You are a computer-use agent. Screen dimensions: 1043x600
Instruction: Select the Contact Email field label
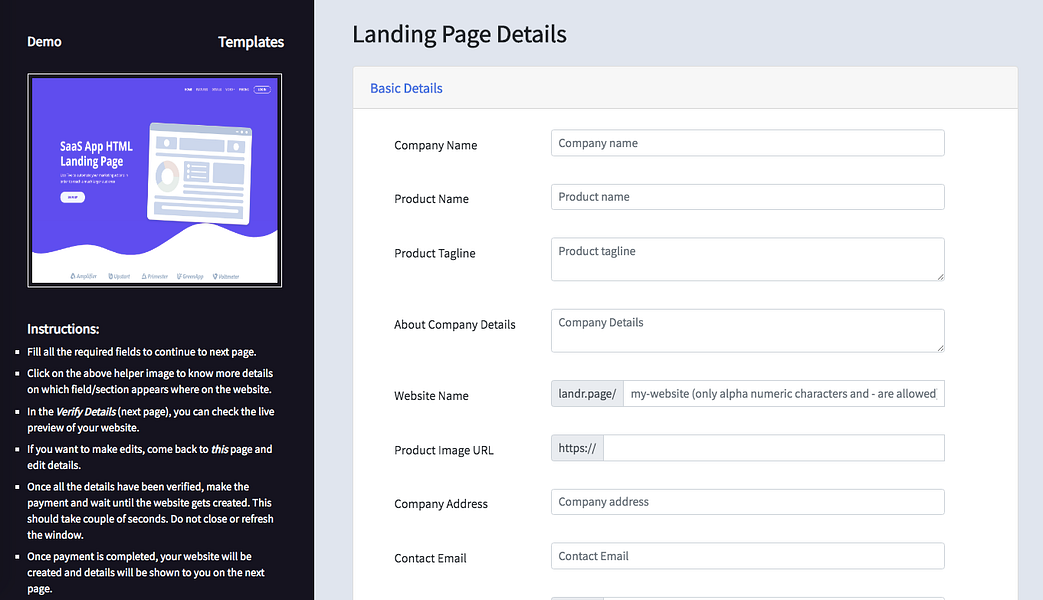(x=430, y=558)
